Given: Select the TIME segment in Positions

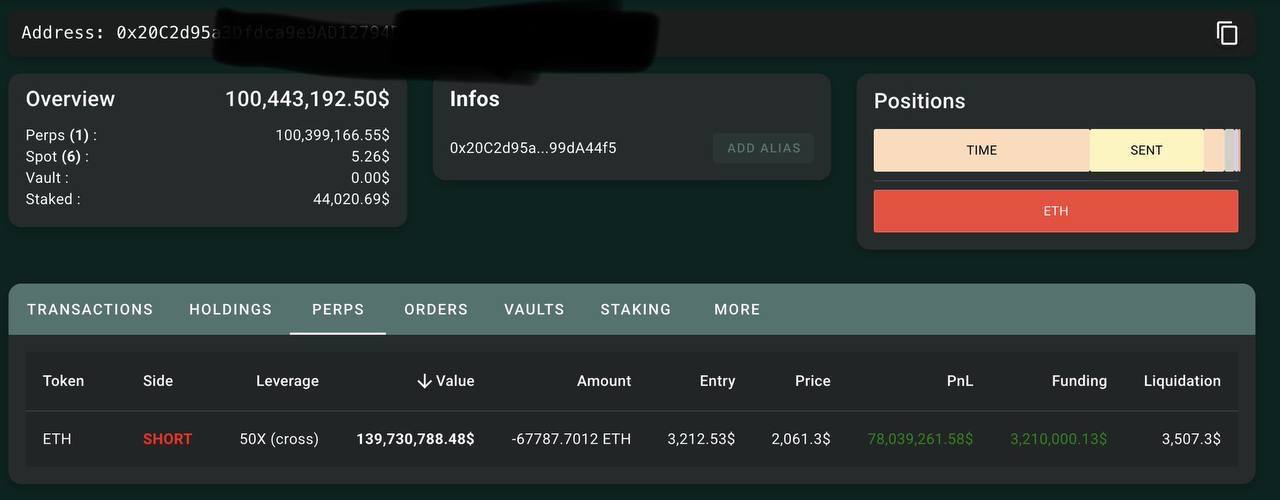Looking at the screenshot, I should [981, 150].
